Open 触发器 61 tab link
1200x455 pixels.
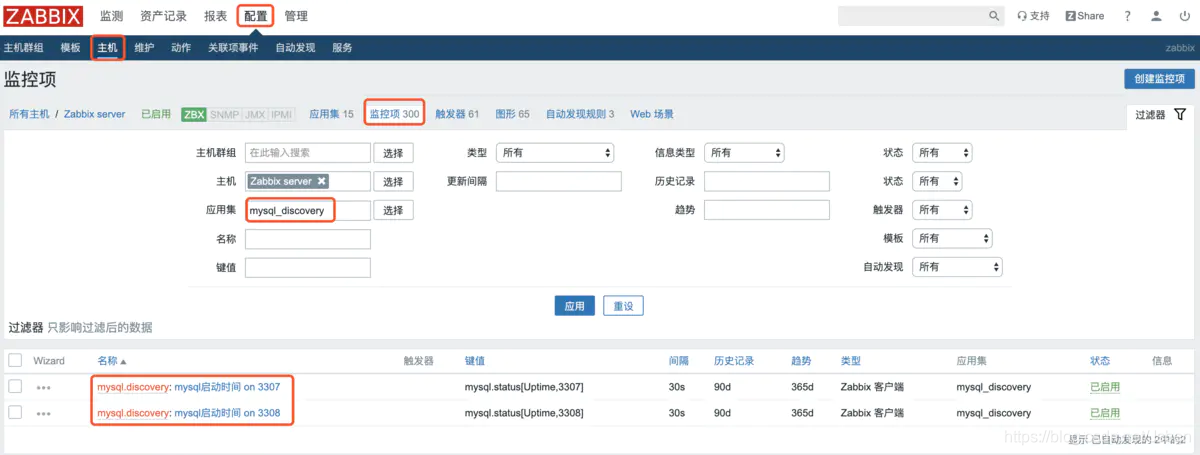pyautogui.click(x=457, y=114)
